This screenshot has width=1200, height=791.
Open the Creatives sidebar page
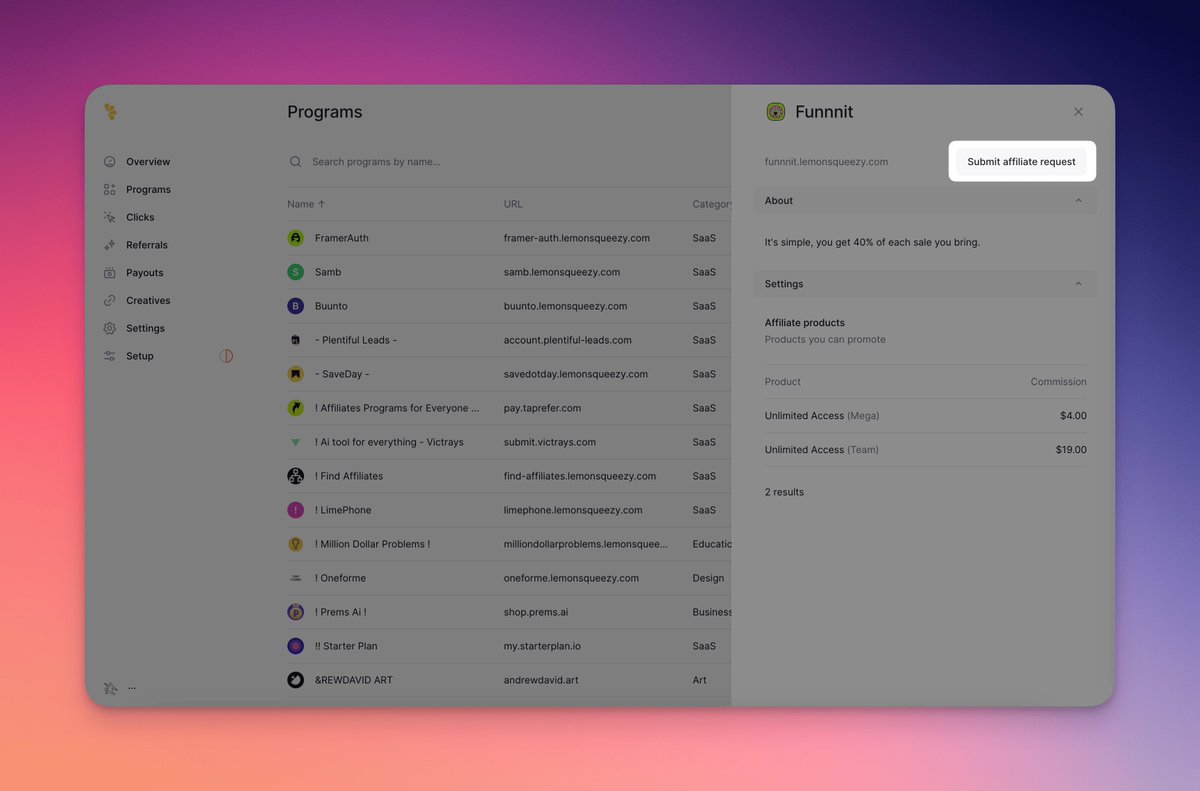[x=148, y=301]
